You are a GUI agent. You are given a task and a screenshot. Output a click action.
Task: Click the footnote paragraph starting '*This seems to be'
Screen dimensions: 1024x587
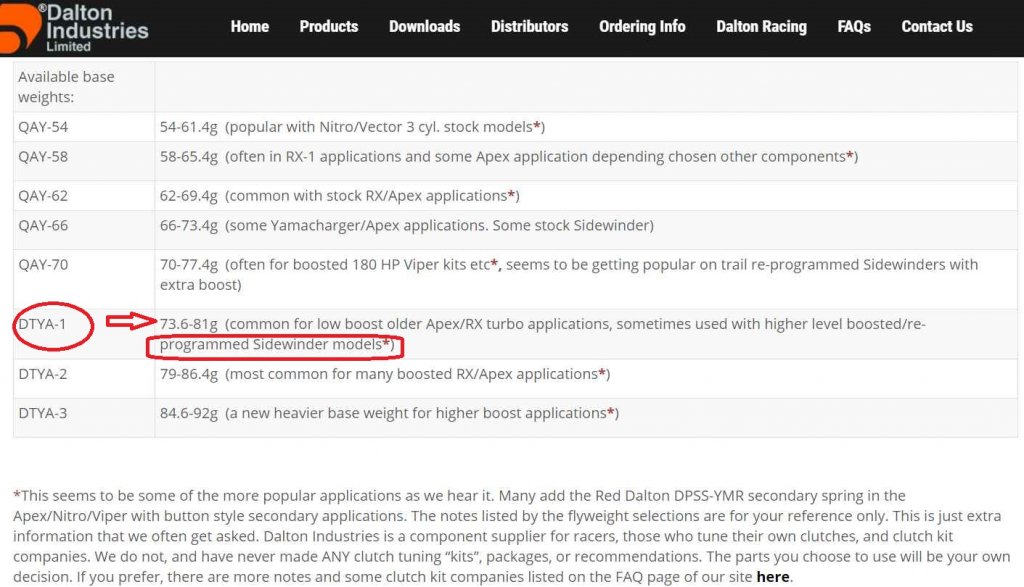coord(512,536)
